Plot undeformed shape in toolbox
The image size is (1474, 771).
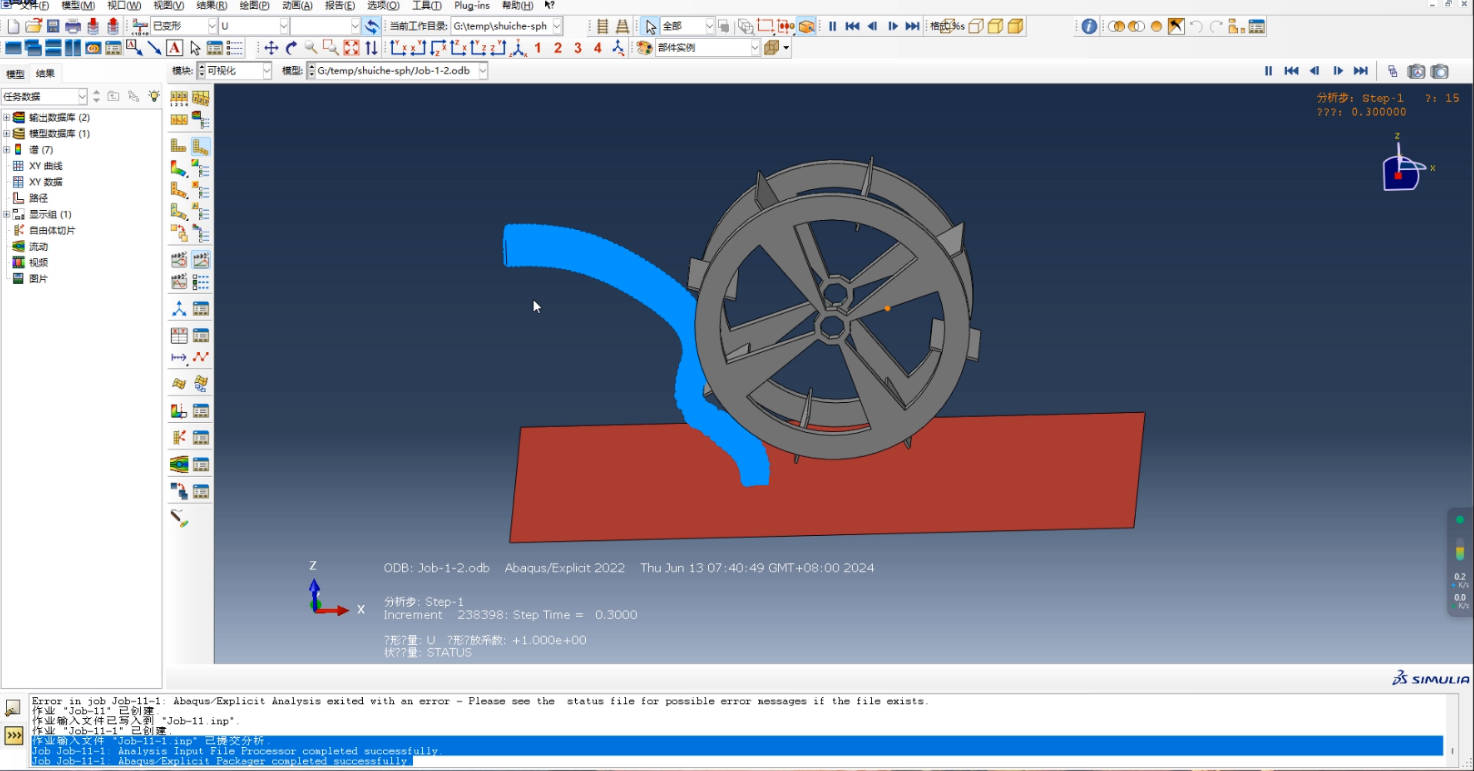click(179, 146)
